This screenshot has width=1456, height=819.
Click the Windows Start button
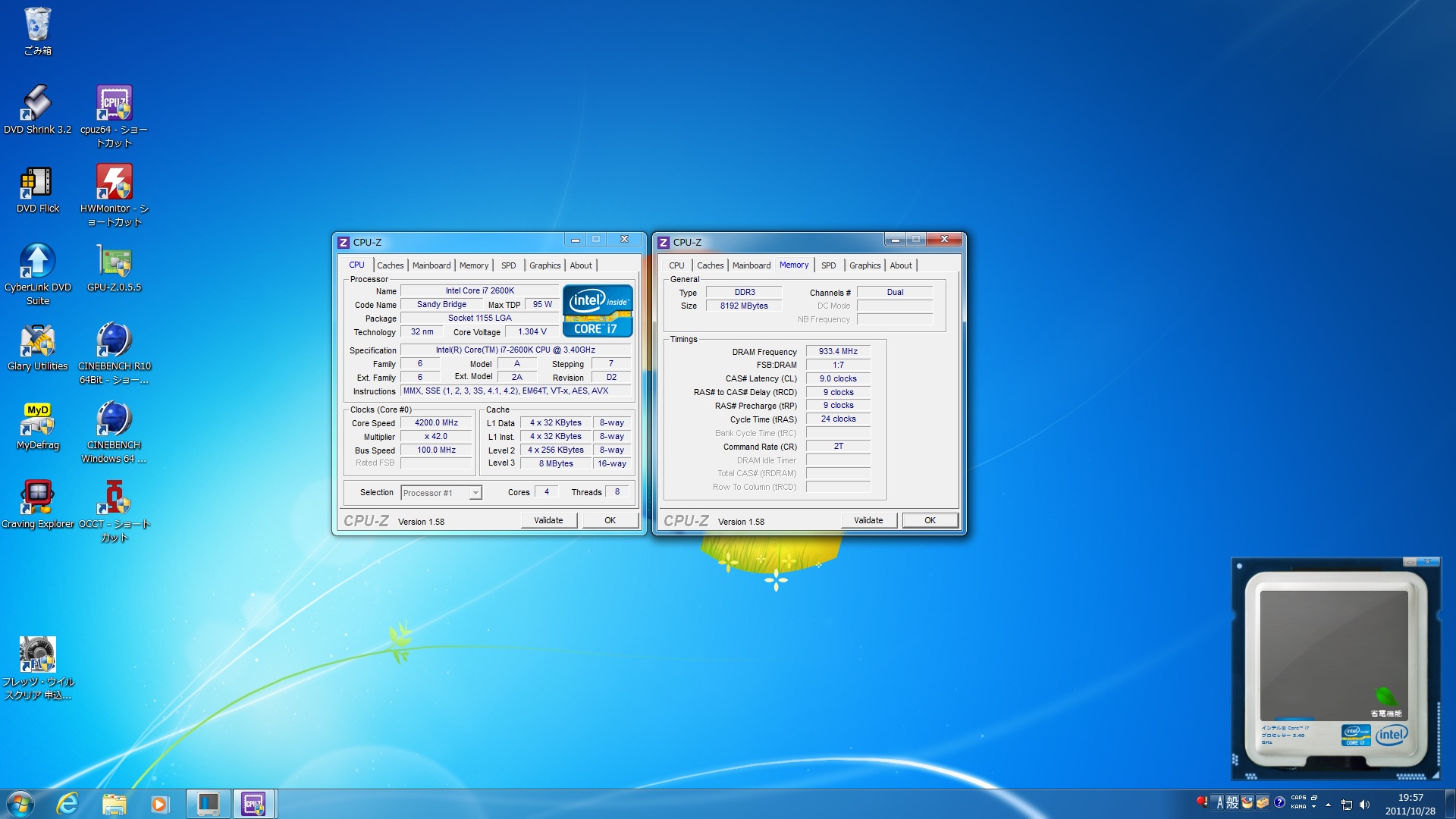(x=20, y=804)
